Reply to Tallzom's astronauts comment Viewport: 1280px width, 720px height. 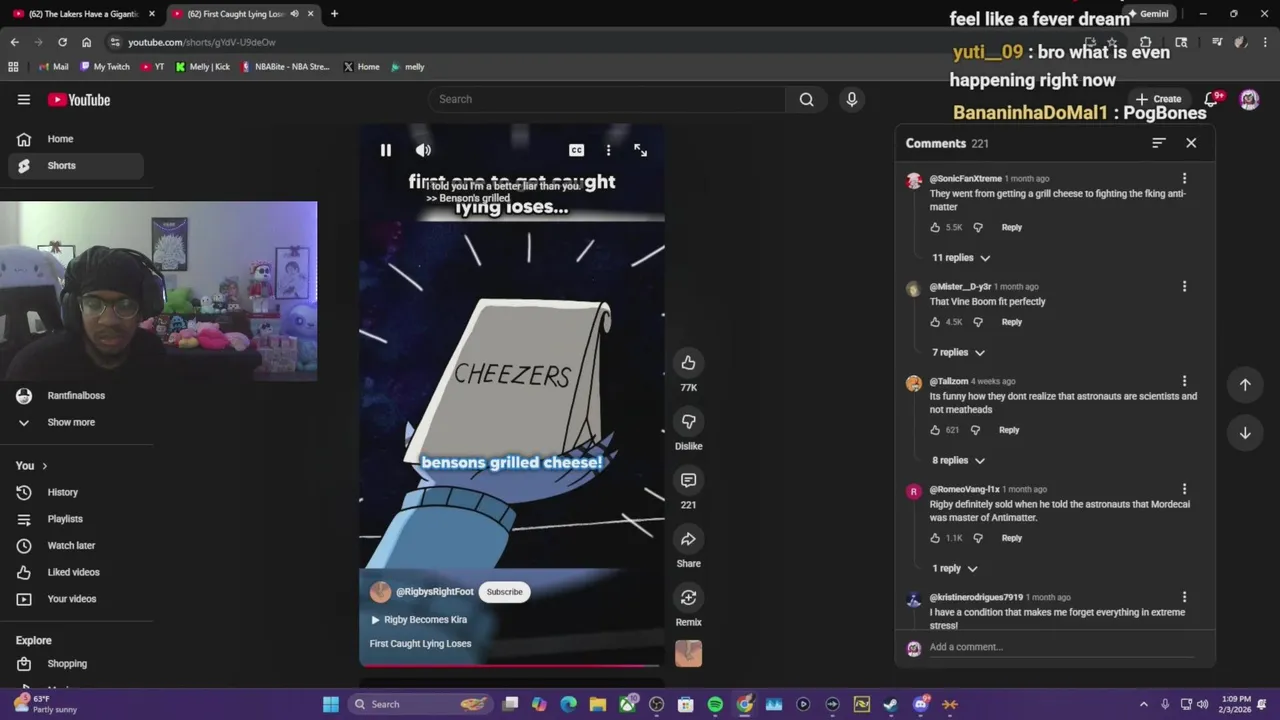(x=1009, y=430)
